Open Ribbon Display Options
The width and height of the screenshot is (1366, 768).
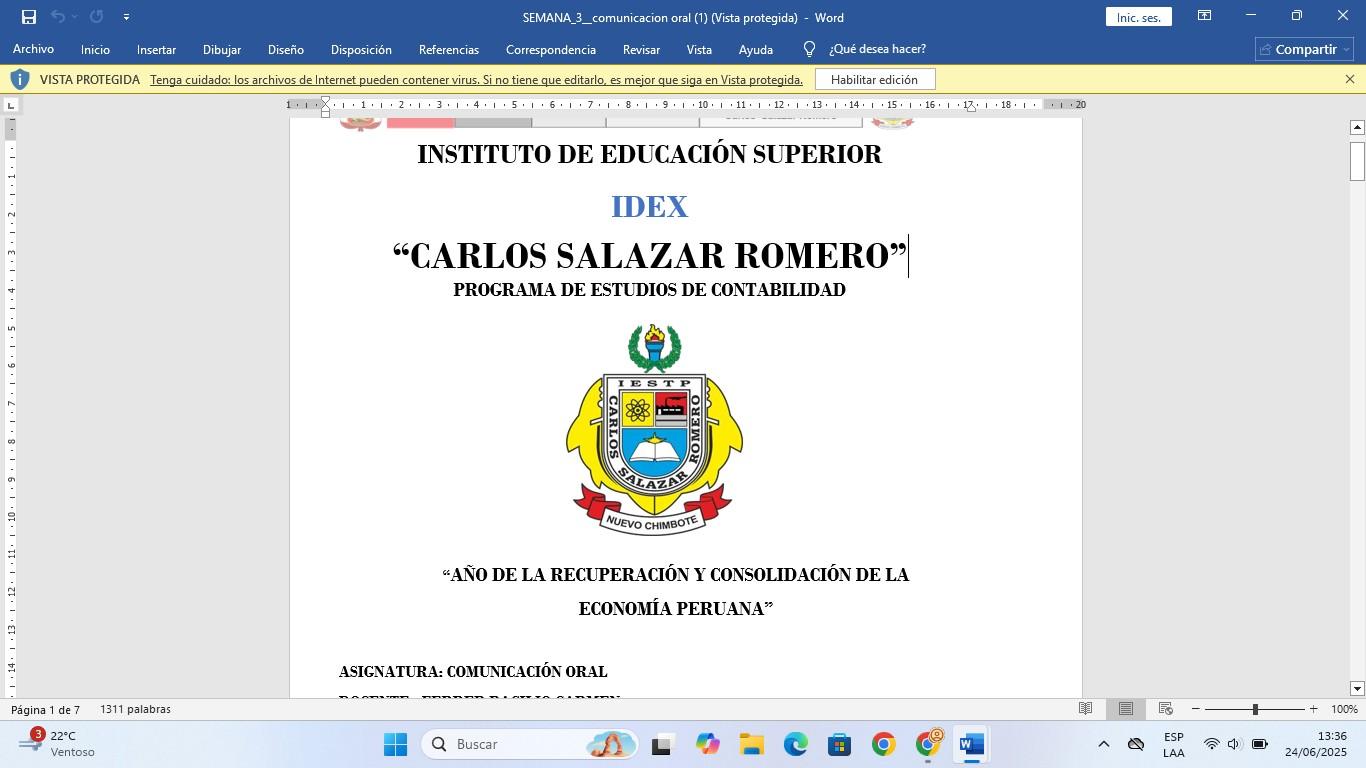[1205, 16]
